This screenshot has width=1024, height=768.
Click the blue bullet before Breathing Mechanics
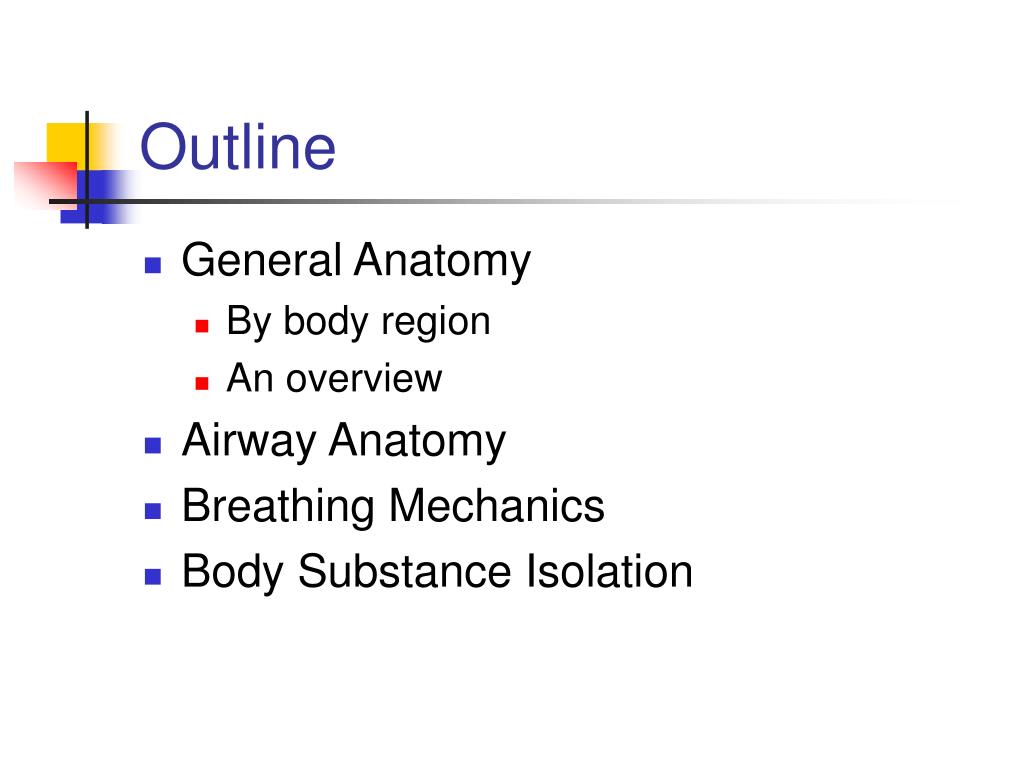click(153, 511)
